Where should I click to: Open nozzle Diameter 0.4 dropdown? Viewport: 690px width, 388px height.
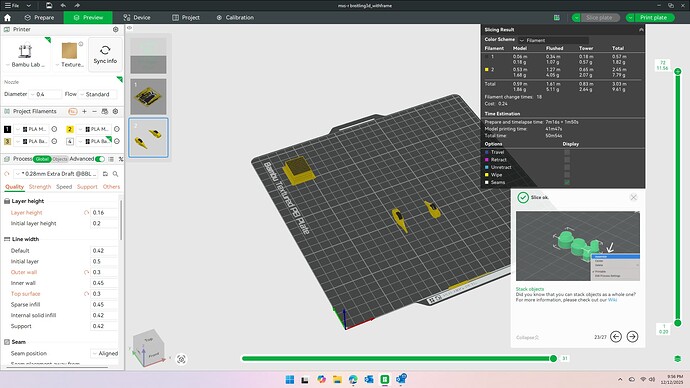[x=45, y=94]
